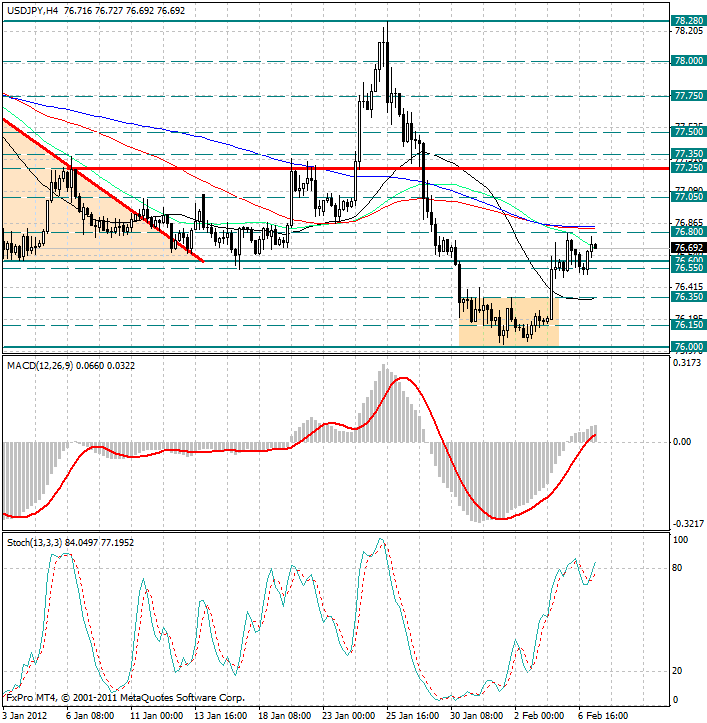Click the 76.350 price level label
The height and width of the screenshot is (723, 707).
click(x=689, y=297)
